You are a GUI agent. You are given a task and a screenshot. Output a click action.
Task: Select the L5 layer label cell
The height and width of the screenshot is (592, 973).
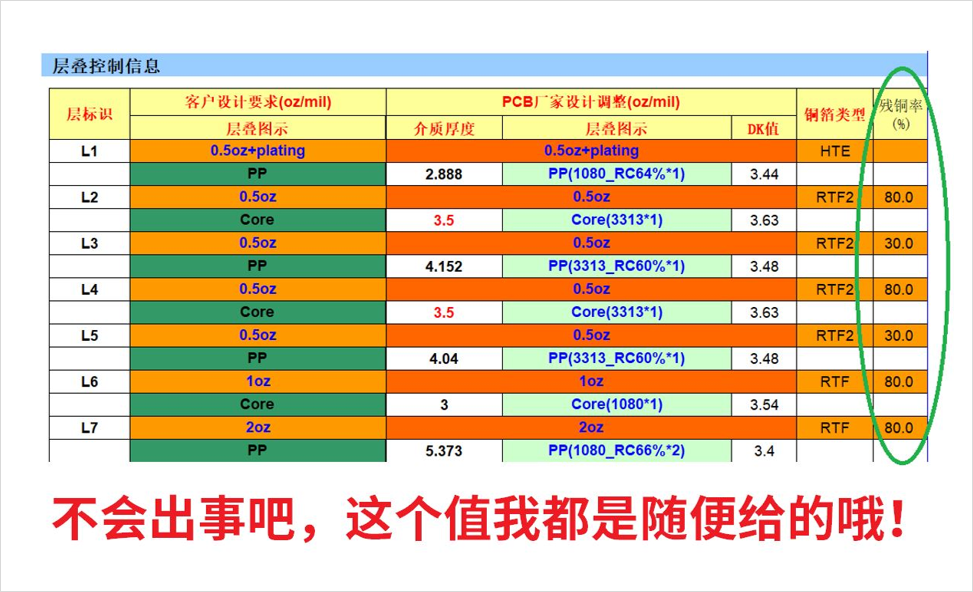[89, 335]
